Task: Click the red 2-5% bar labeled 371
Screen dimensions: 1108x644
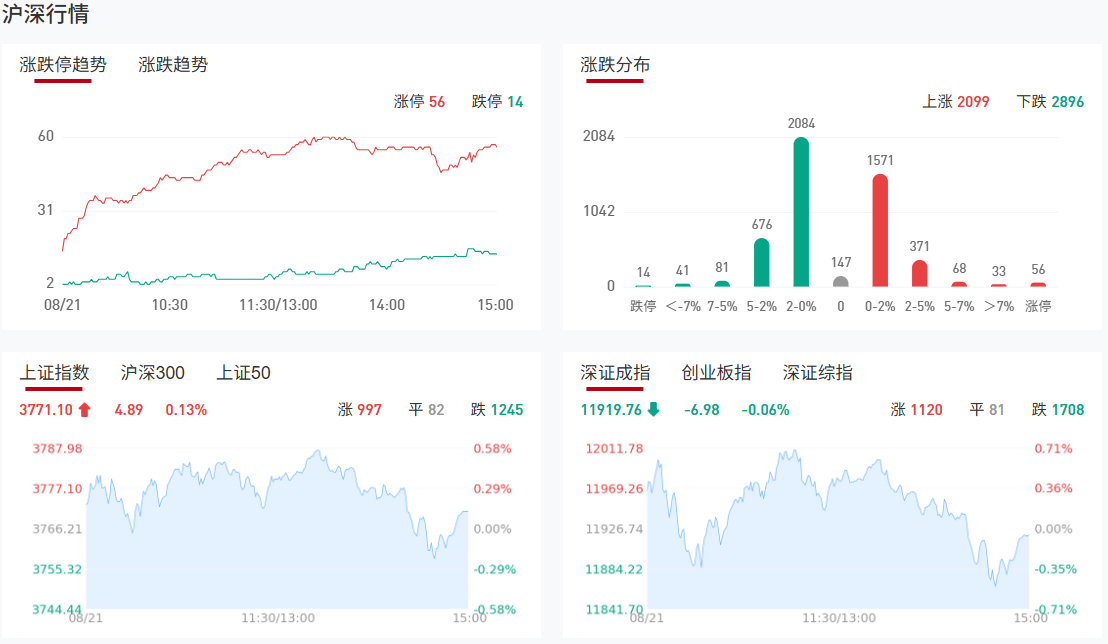Action: [x=920, y=273]
